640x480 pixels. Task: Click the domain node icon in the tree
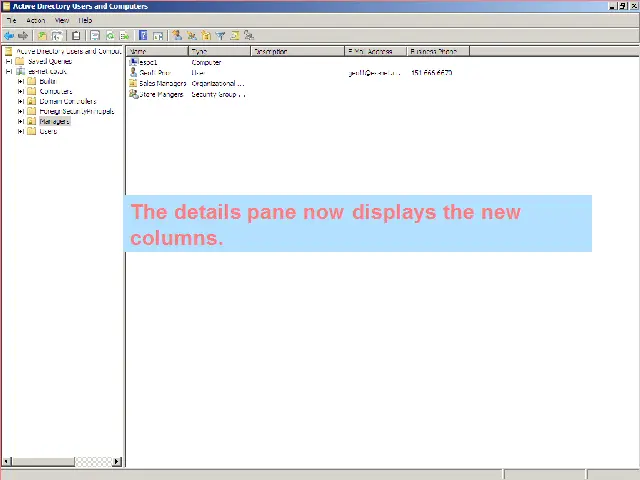coord(21,71)
